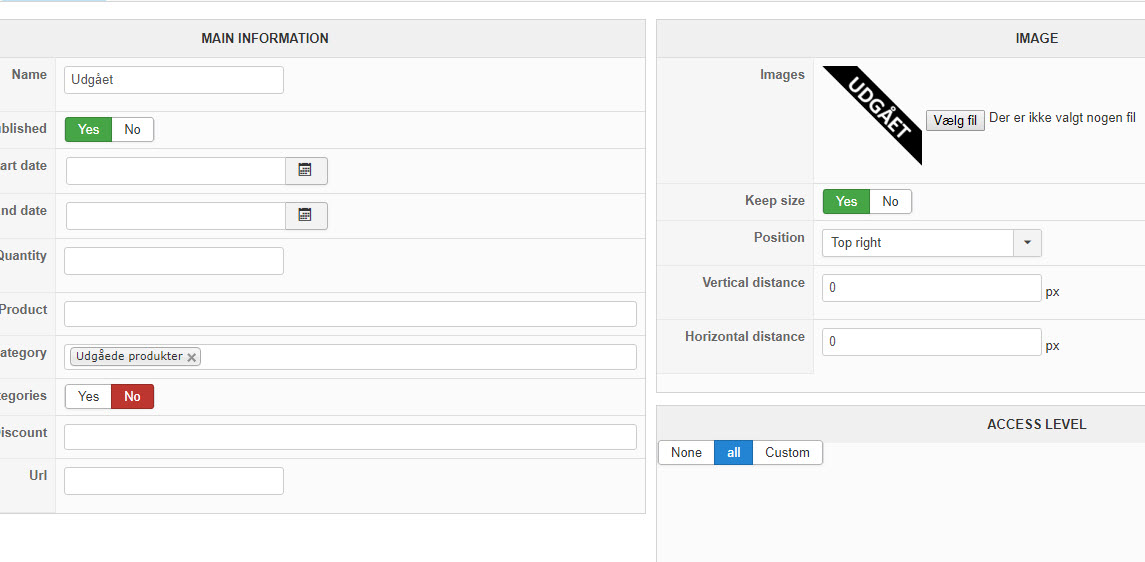The image size is (1145, 562).
Task: Select Custom access level
Action: point(787,453)
